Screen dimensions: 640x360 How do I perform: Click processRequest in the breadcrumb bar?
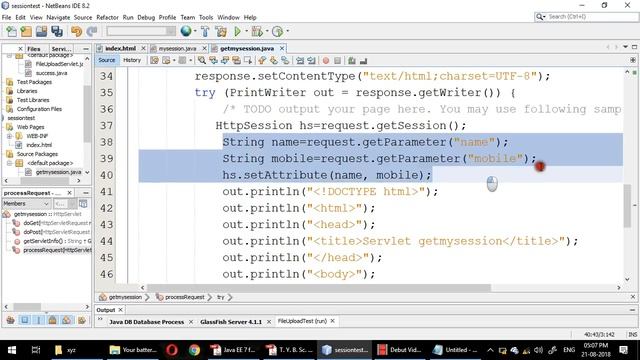click(x=184, y=297)
